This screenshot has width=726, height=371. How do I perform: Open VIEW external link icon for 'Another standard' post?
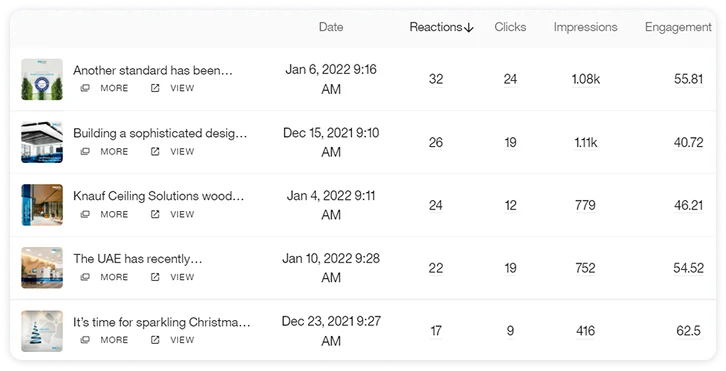155,88
